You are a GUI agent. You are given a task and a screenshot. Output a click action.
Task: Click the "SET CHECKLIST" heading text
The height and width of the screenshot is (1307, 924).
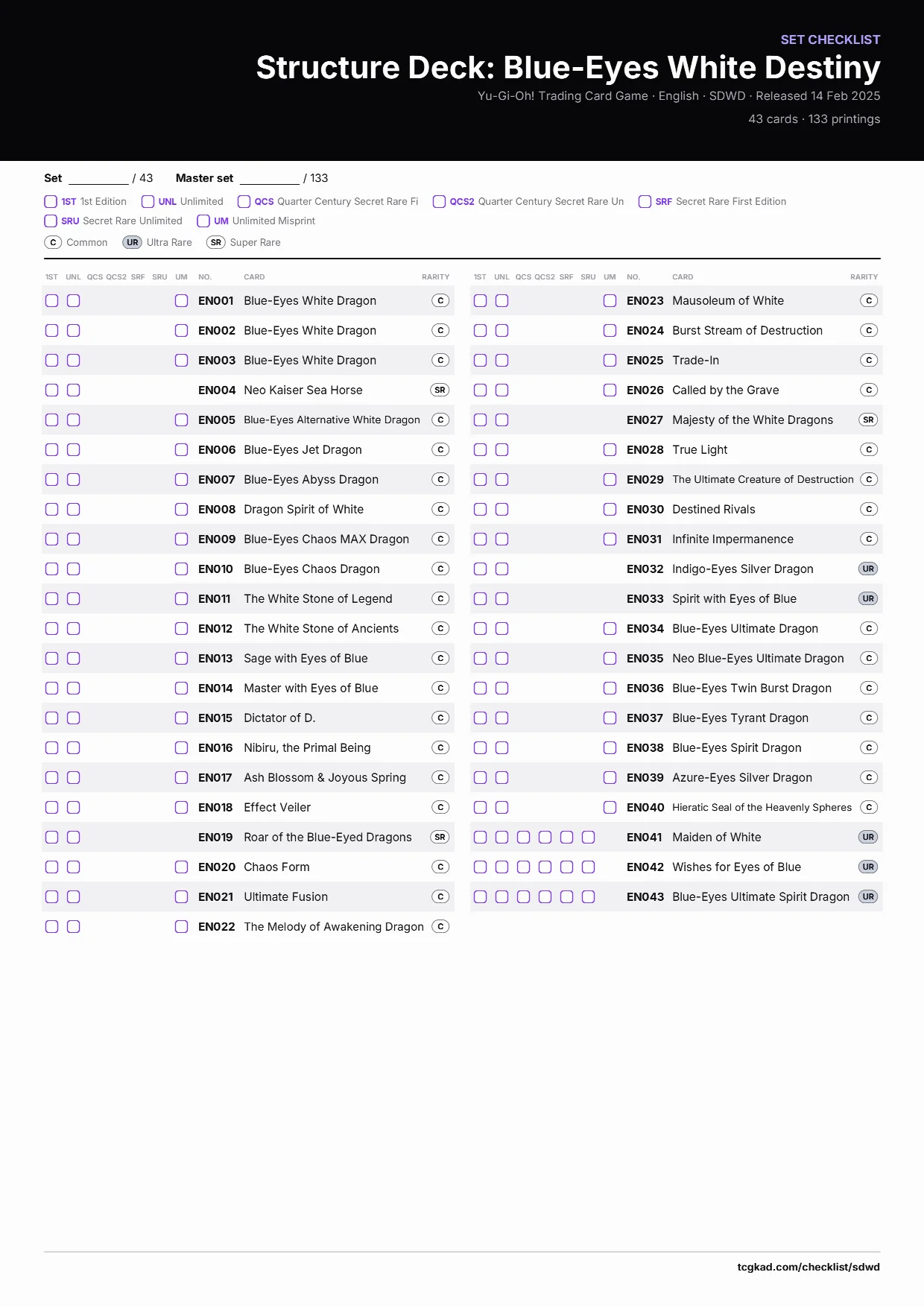point(830,39)
